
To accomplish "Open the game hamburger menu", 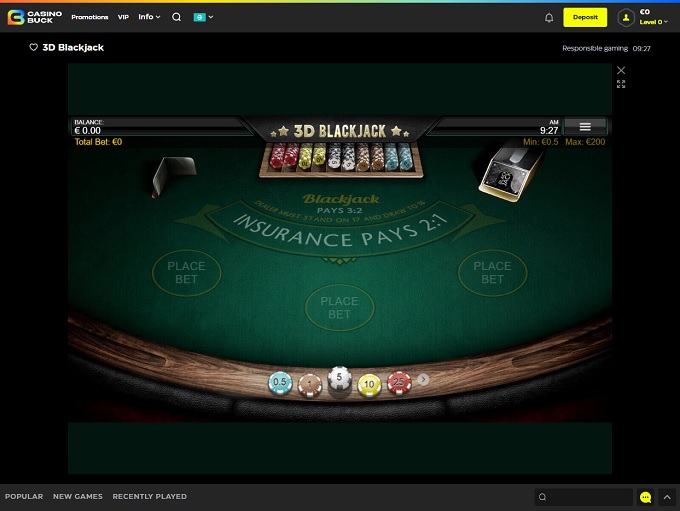I will click(x=585, y=127).
